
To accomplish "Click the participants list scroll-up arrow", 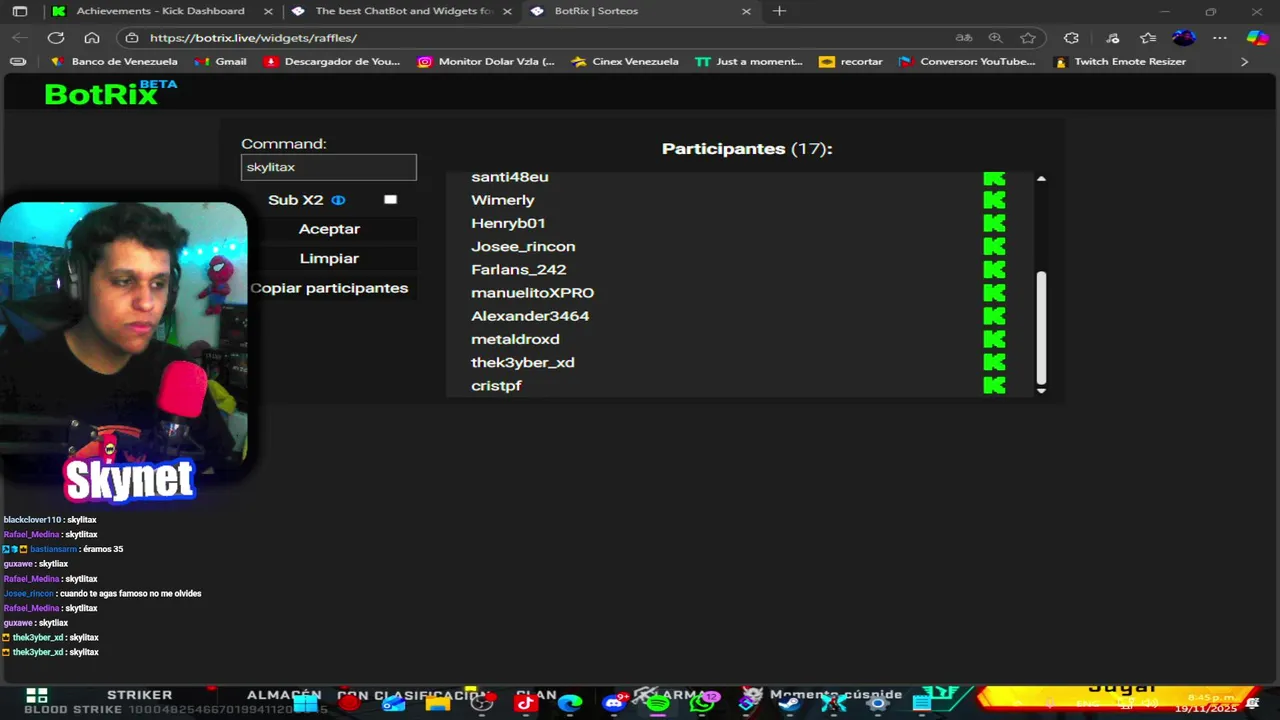I will [x=1041, y=178].
